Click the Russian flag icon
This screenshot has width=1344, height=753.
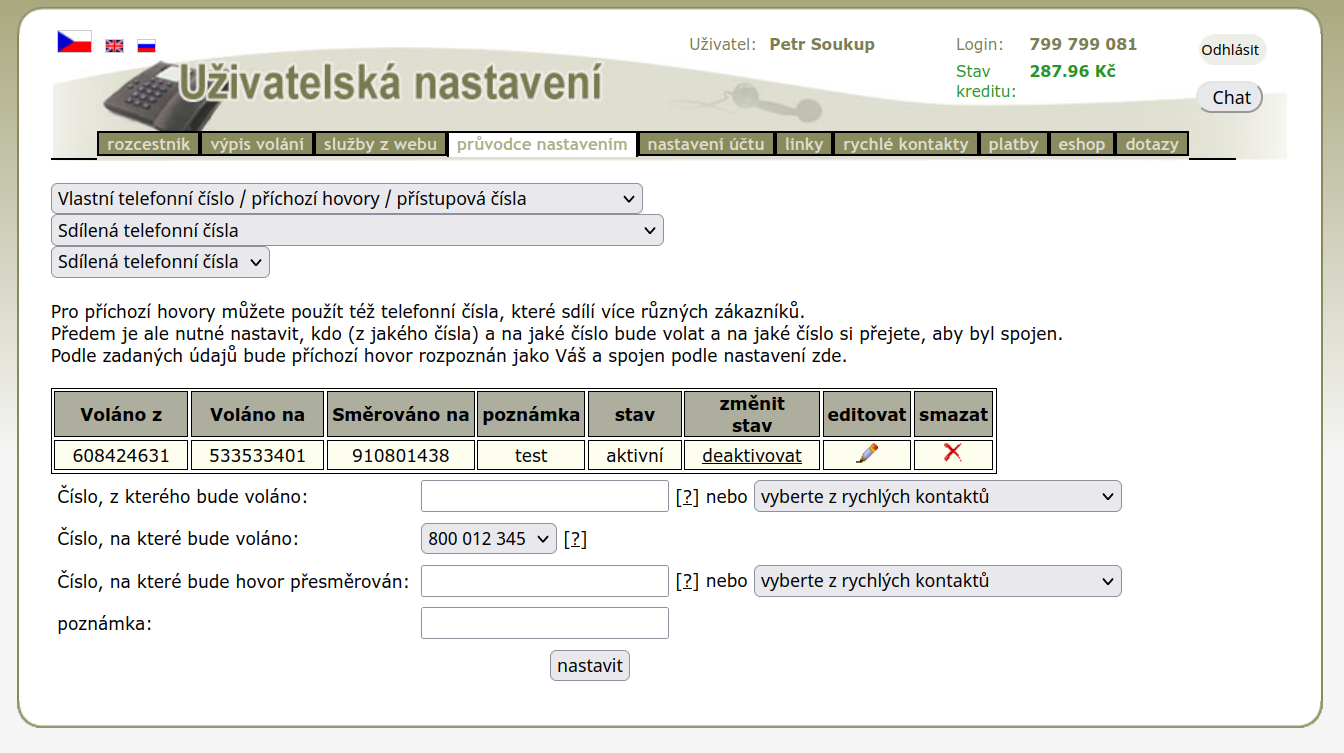(x=146, y=45)
